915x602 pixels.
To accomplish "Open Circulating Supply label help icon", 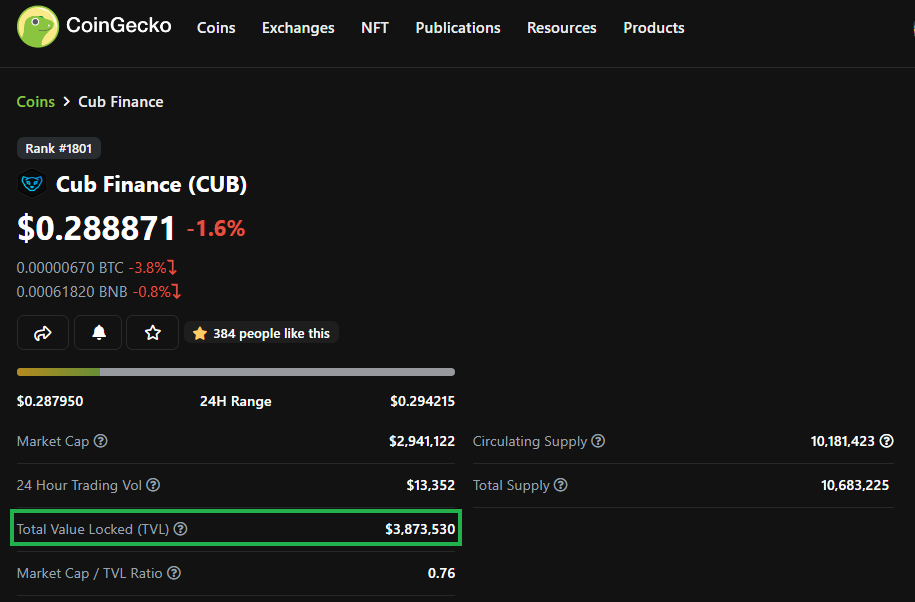I will (598, 441).
